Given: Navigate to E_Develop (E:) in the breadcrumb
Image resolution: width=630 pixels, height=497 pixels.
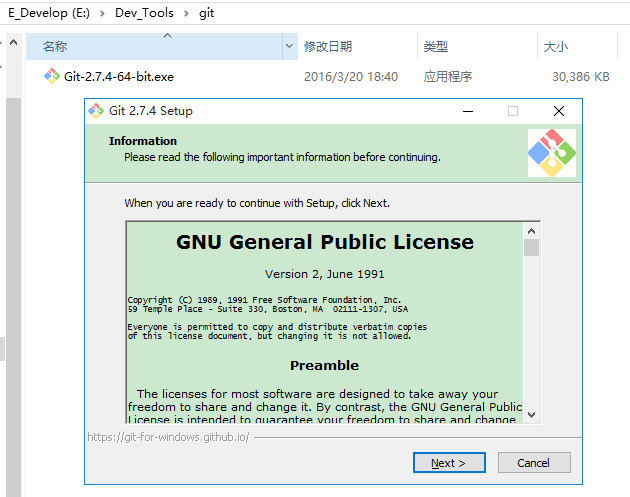Looking at the screenshot, I should coord(49,13).
